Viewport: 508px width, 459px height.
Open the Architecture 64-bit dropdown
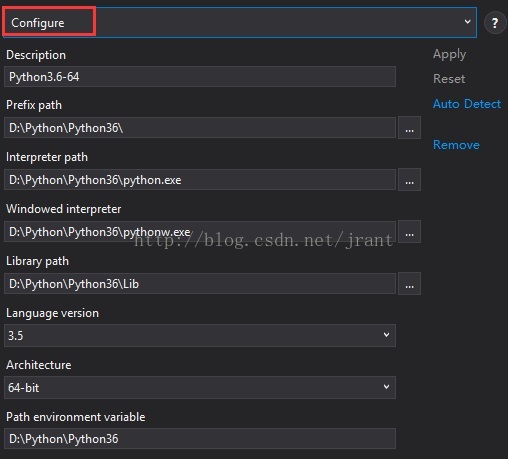(200, 387)
